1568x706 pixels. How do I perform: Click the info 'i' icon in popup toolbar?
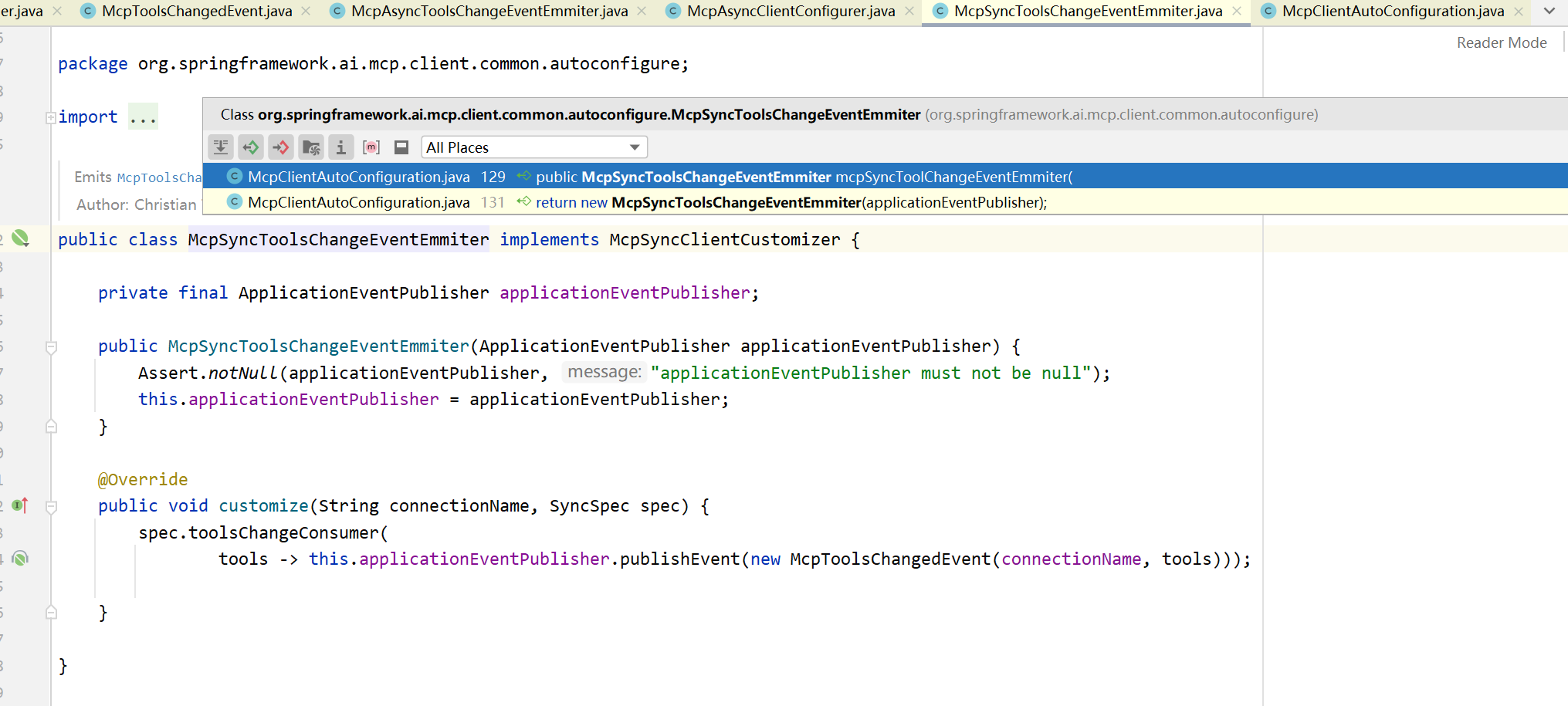pyautogui.click(x=341, y=147)
